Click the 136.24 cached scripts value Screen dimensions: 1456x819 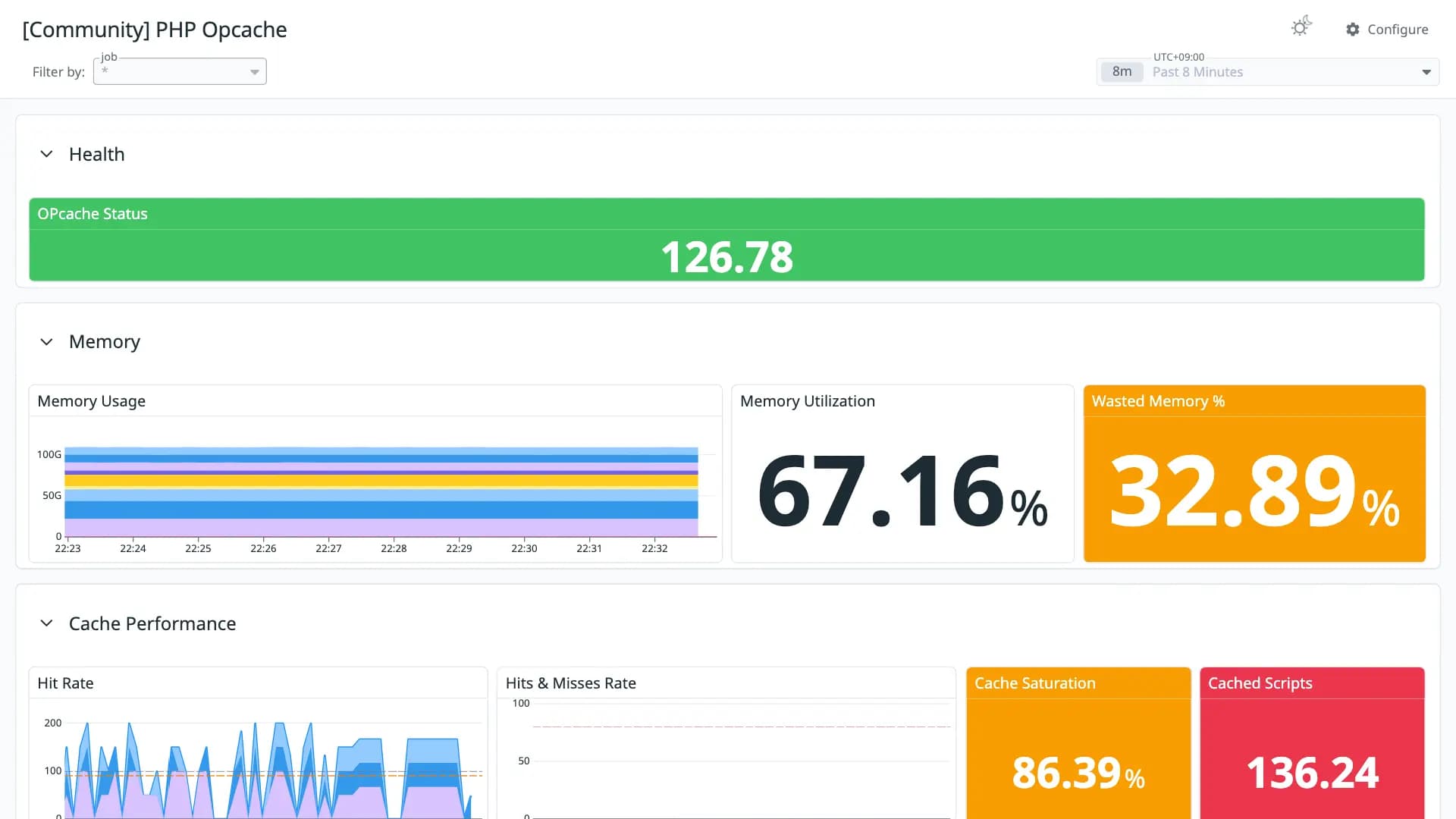pos(1313,773)
